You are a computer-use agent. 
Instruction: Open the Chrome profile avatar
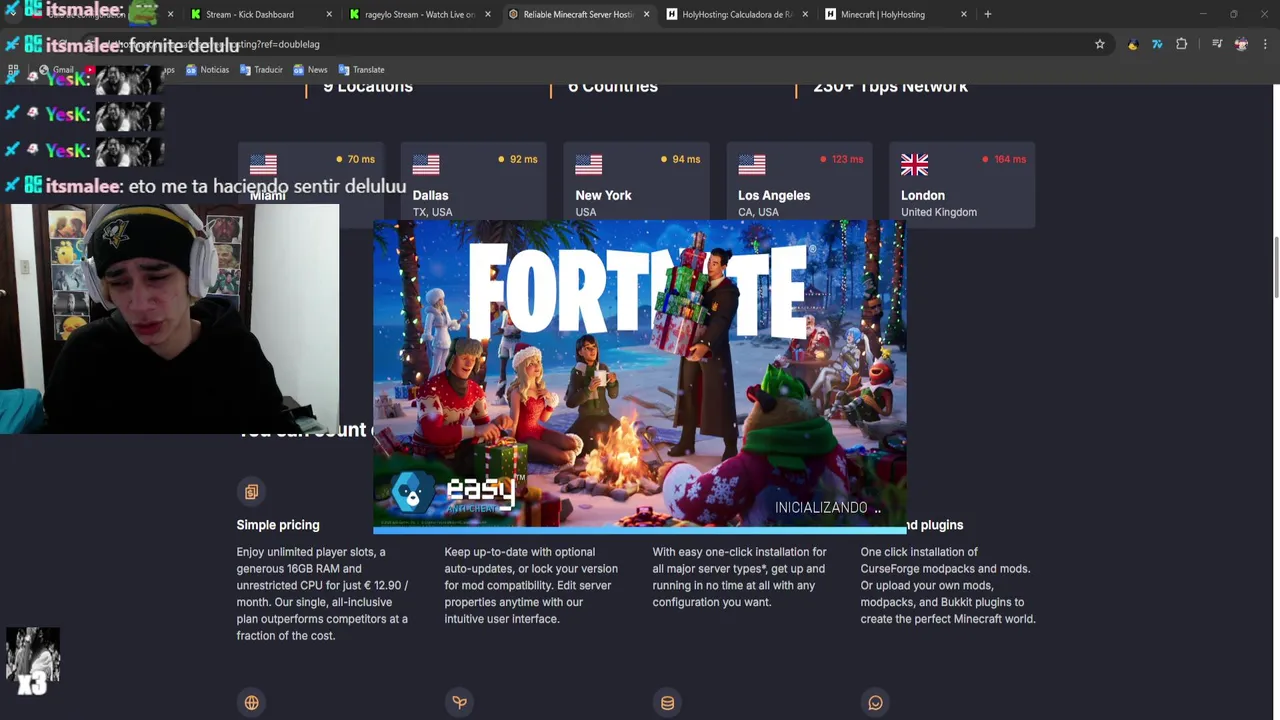tap(1241, 44)
